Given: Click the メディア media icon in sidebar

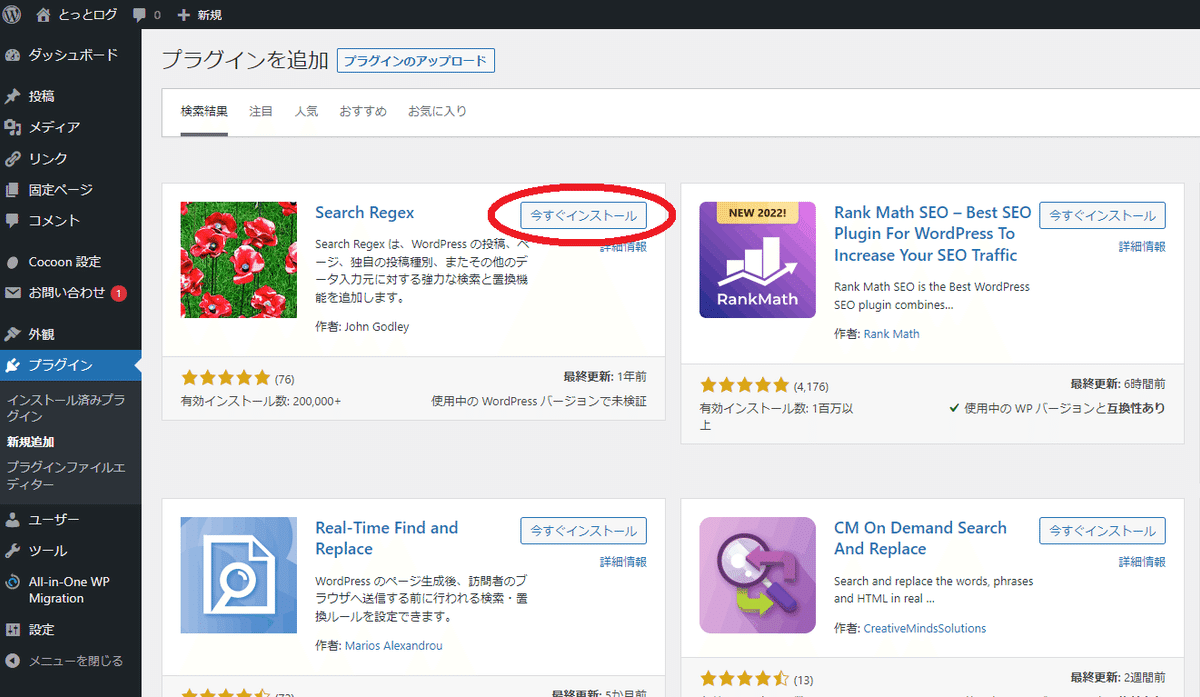Looking at the screenshot, I should [13, 128].
